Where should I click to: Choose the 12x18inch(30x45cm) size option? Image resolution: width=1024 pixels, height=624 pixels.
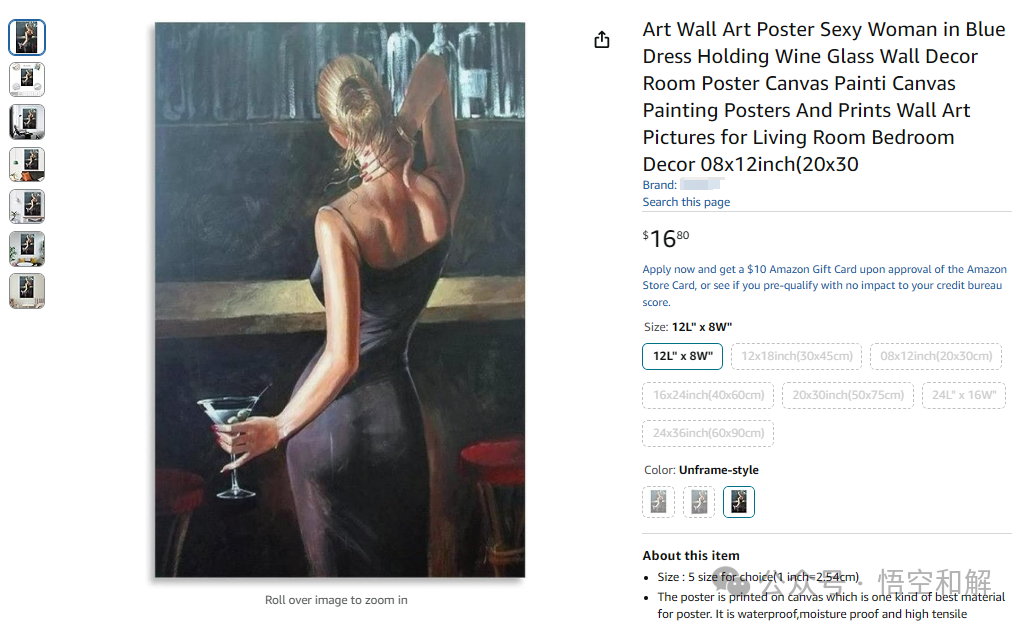[796, 356]
